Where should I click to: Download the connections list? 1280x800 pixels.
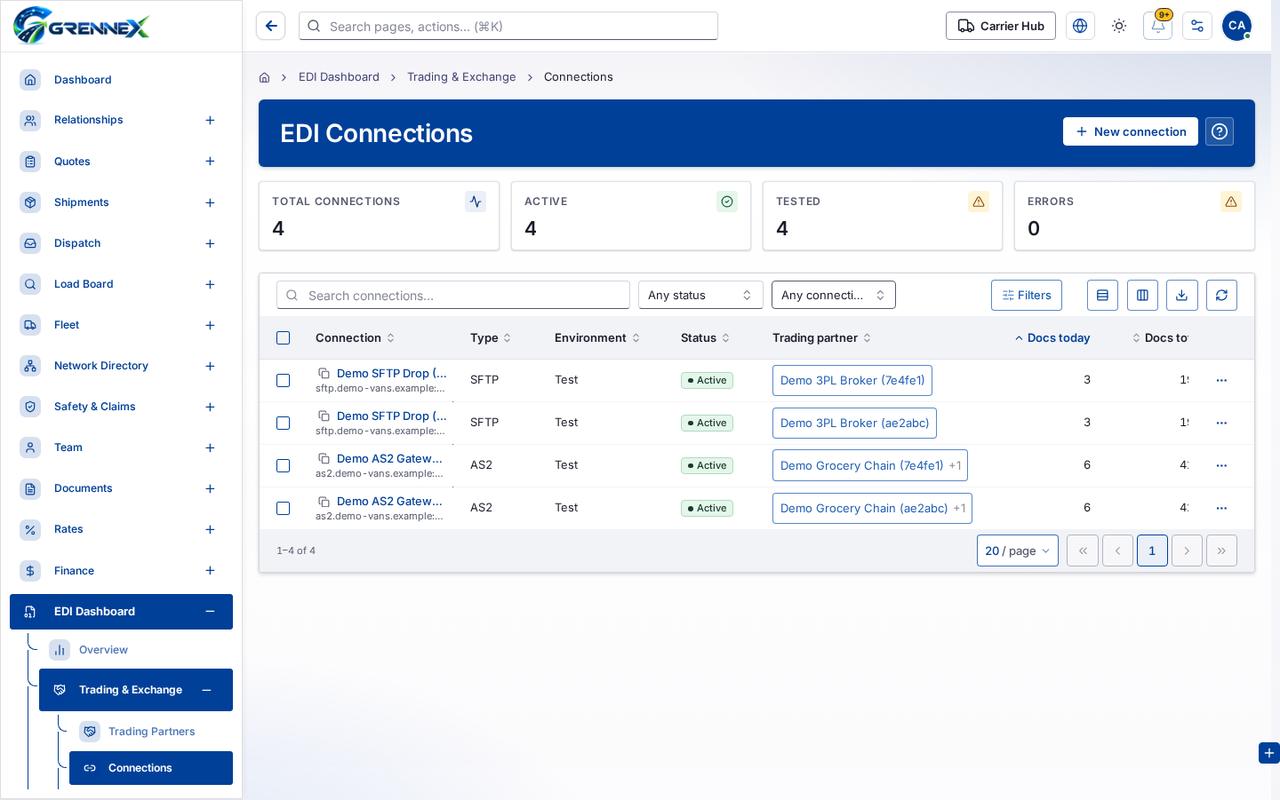[1182, 295]
